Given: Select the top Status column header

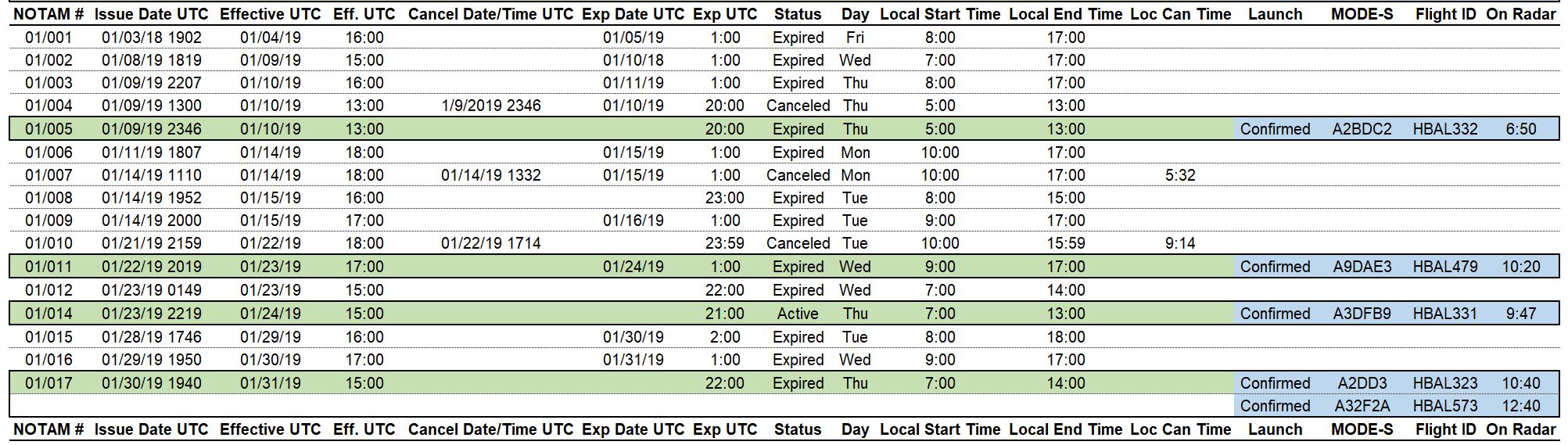Looking at the screenshot, I should (797, 14).
